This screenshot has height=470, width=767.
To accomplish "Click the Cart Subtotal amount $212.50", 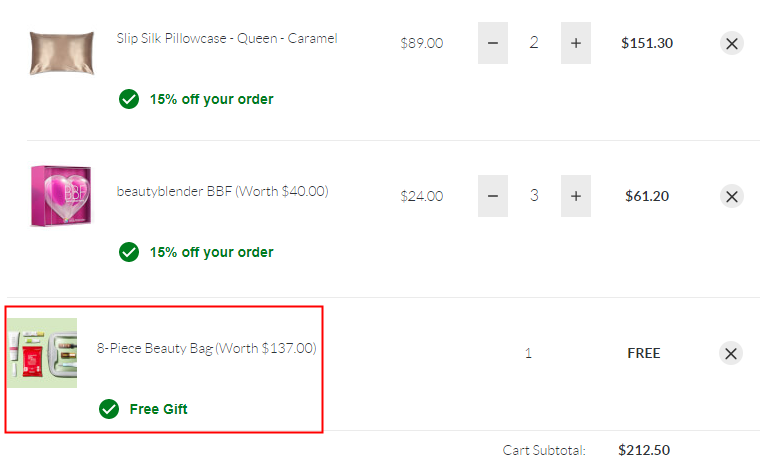I will pyautogui.click(x=644, y=450).
